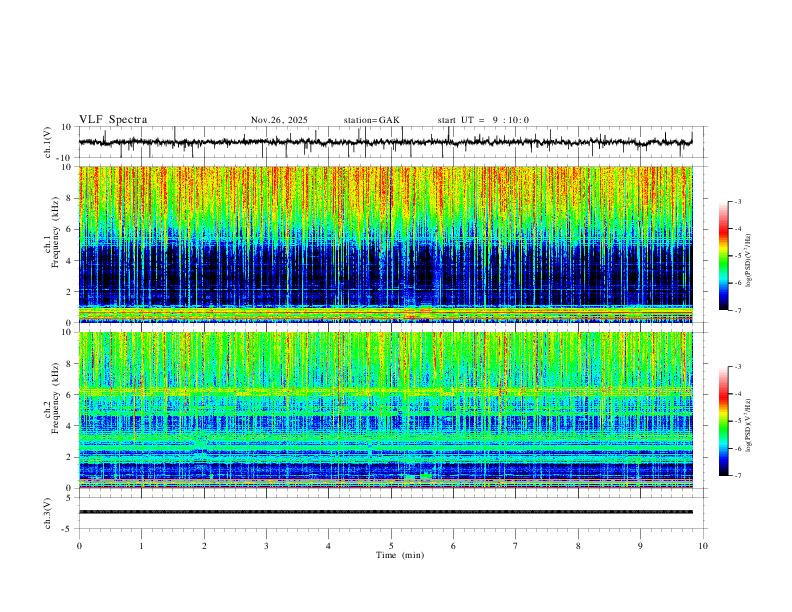Click the "5" tick on the time axis
The width and height of the screenshot is (792, 612).
pos(391,546)
